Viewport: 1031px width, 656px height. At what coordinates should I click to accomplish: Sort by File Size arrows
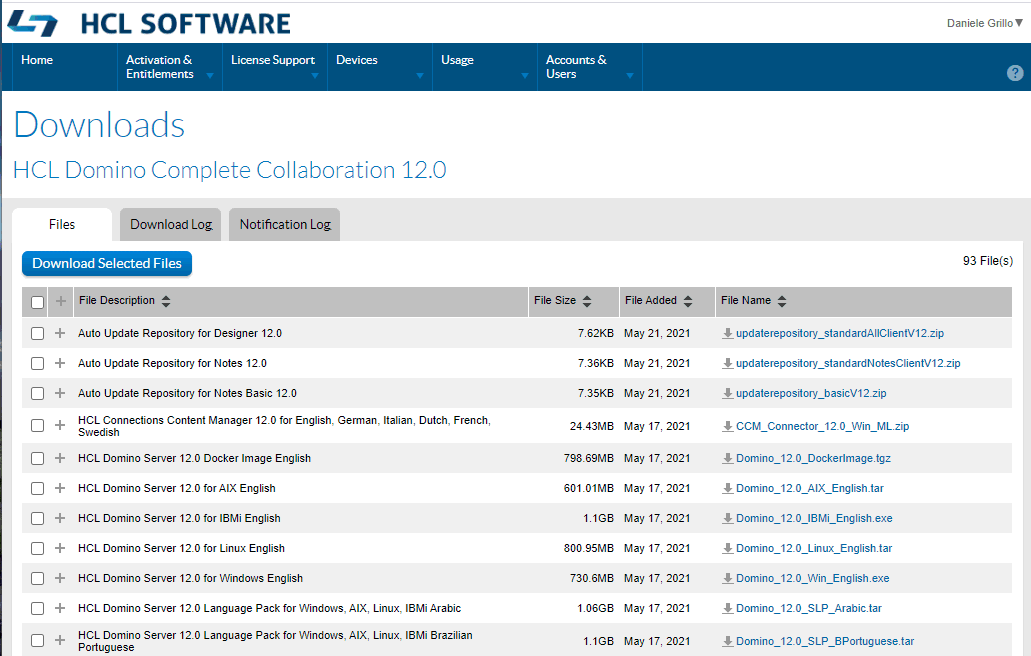point(587,301)
